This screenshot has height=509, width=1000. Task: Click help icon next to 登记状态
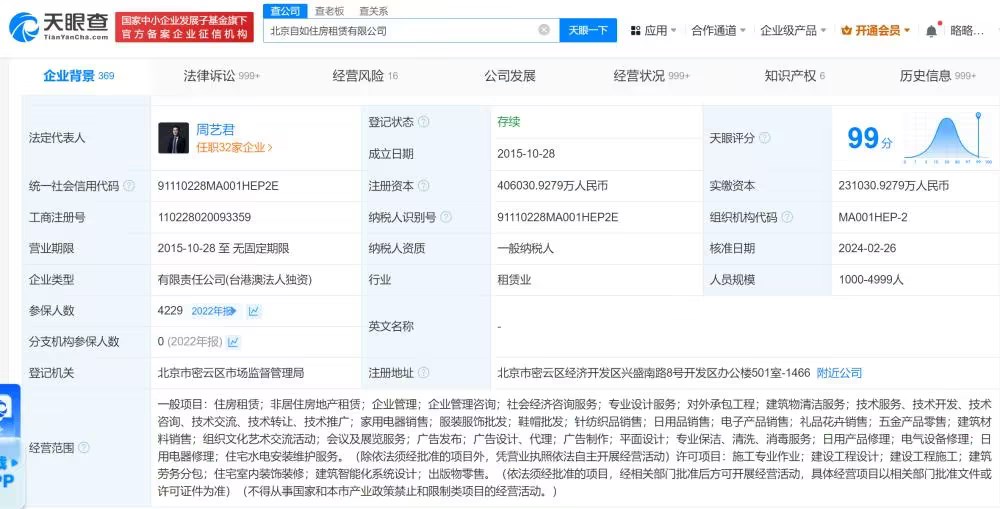(x=424, y=122)
